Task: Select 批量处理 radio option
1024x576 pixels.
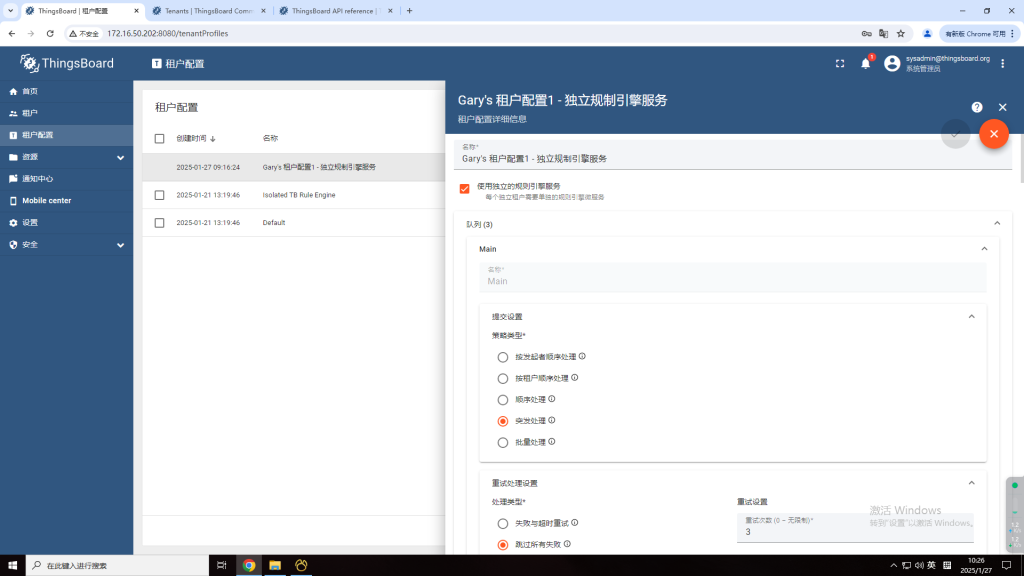Action: coord(503,443)
